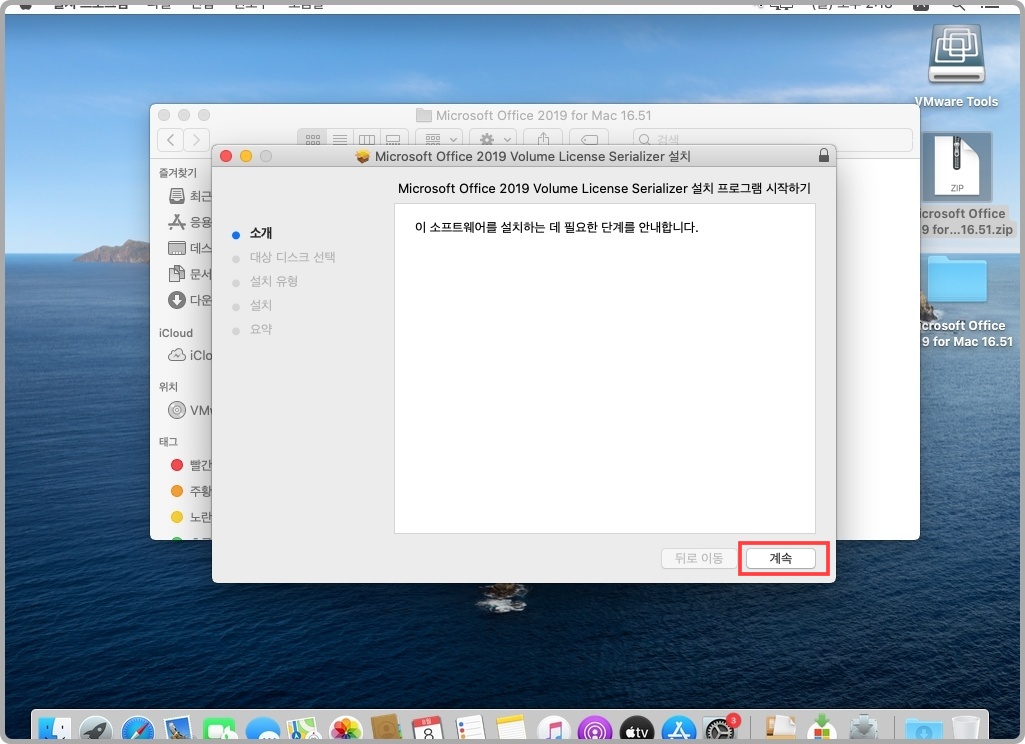Open Notes from the Dock

click(x=511, y=729)
